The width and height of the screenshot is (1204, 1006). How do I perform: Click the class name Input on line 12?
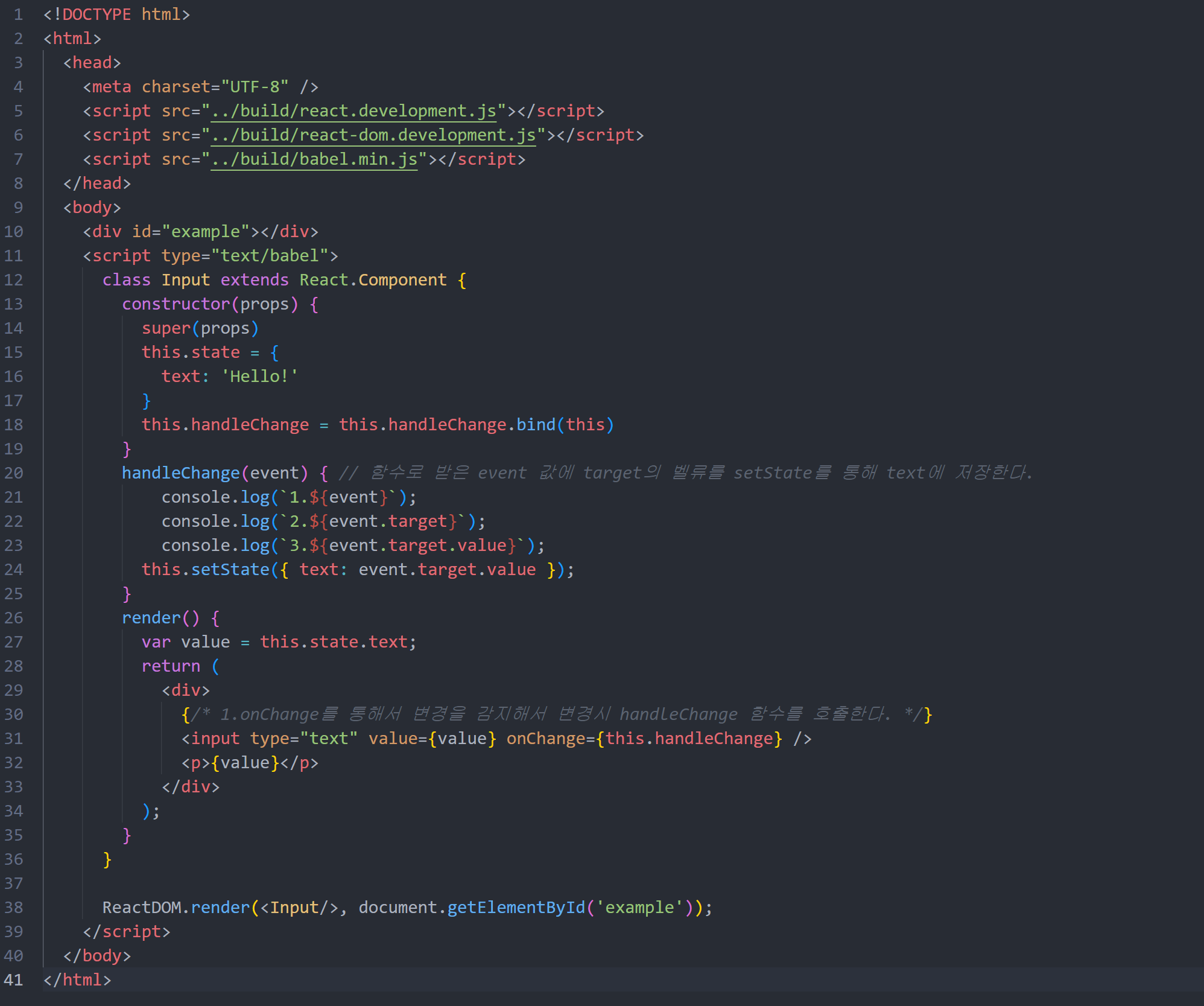(185, 280)
